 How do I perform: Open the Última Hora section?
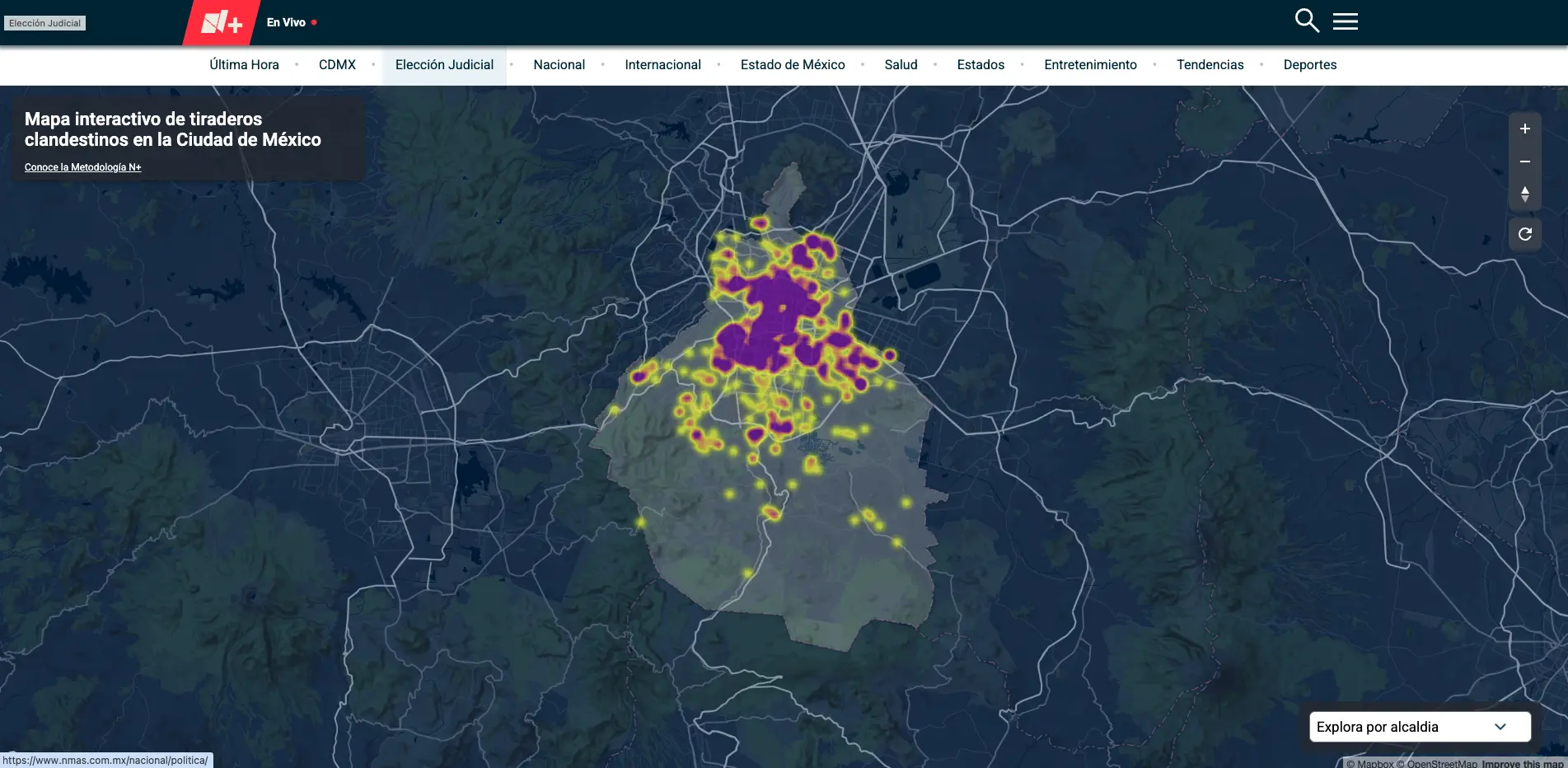coord(244,65)
